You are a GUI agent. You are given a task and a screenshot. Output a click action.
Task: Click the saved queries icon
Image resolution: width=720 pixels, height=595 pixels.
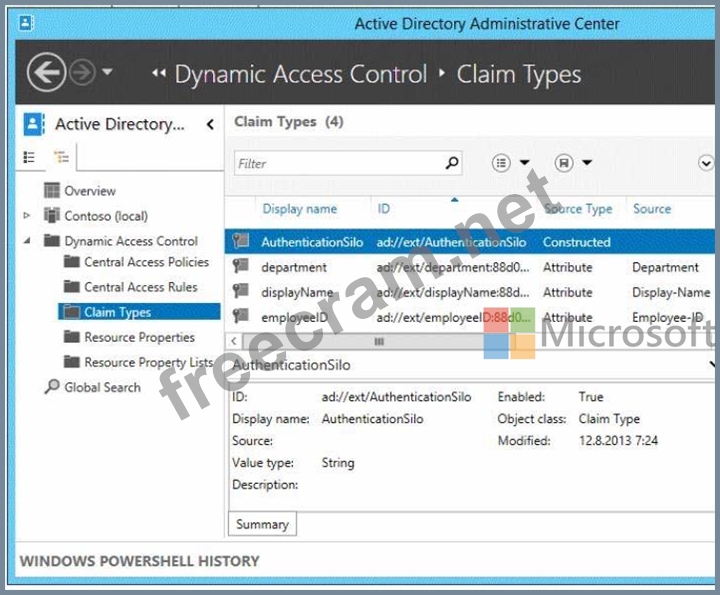coord(563,163)
